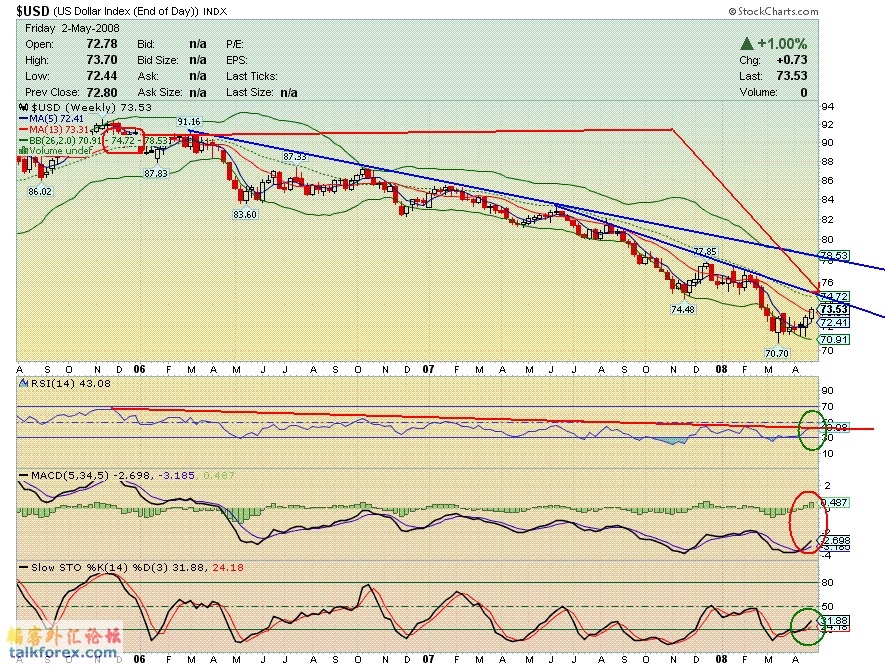Image resolution: width=885 pixels, height=668 pixels.
Task: Click the 06 year label under price chart
Action: coord(139,369)
